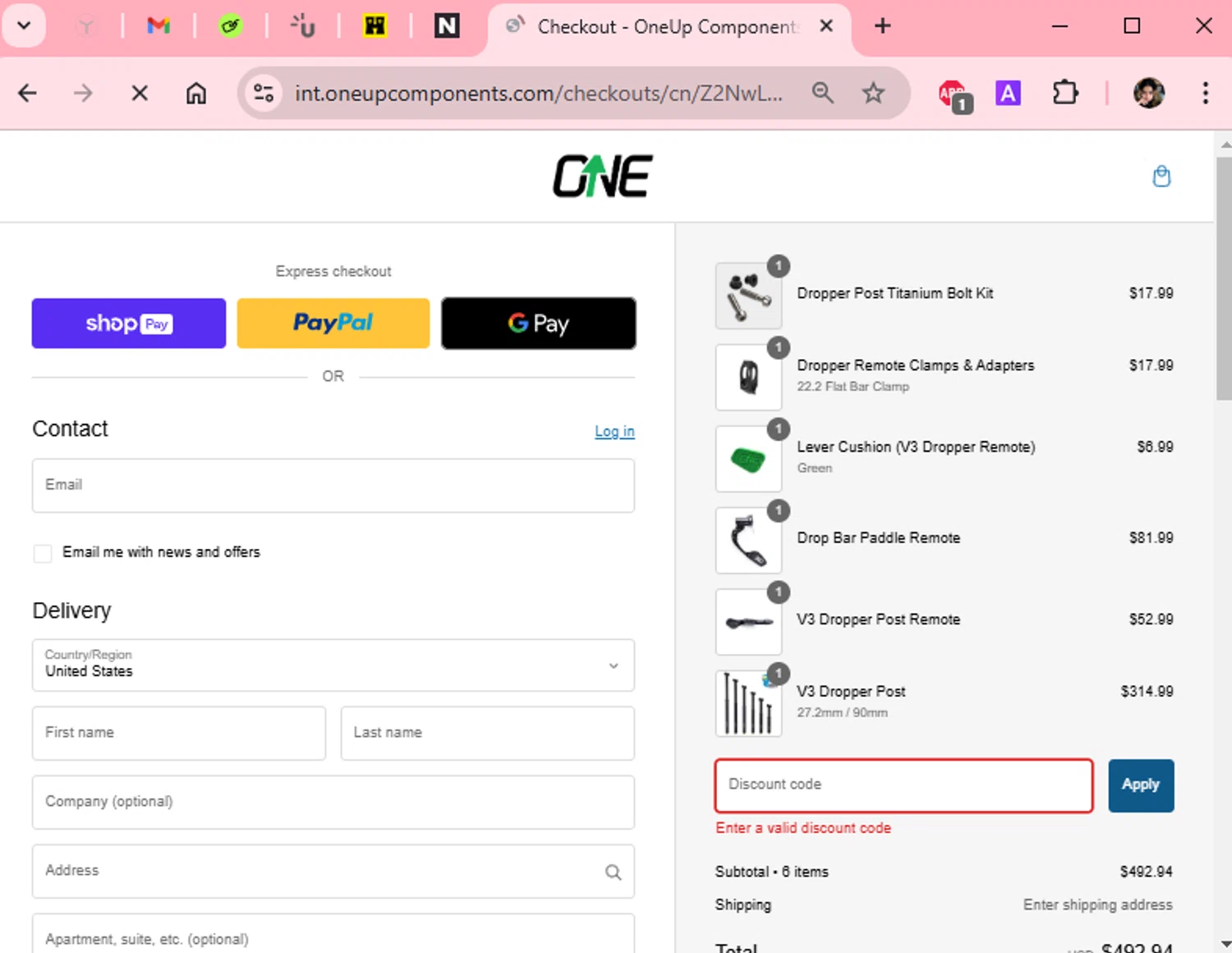The width and height of the screenshot is (1232, 953).
Task: Click the OneUp ONE logo
Action: click(603, 177)
